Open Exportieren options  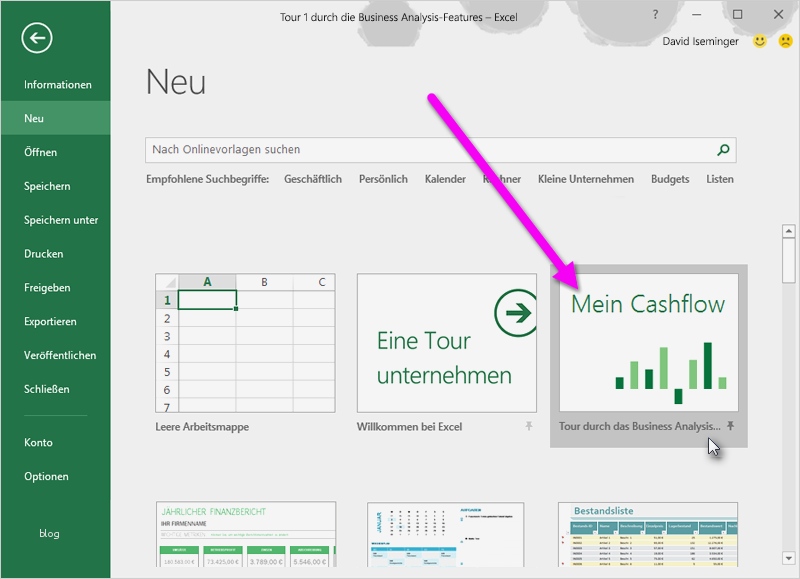tap(56, 321)
